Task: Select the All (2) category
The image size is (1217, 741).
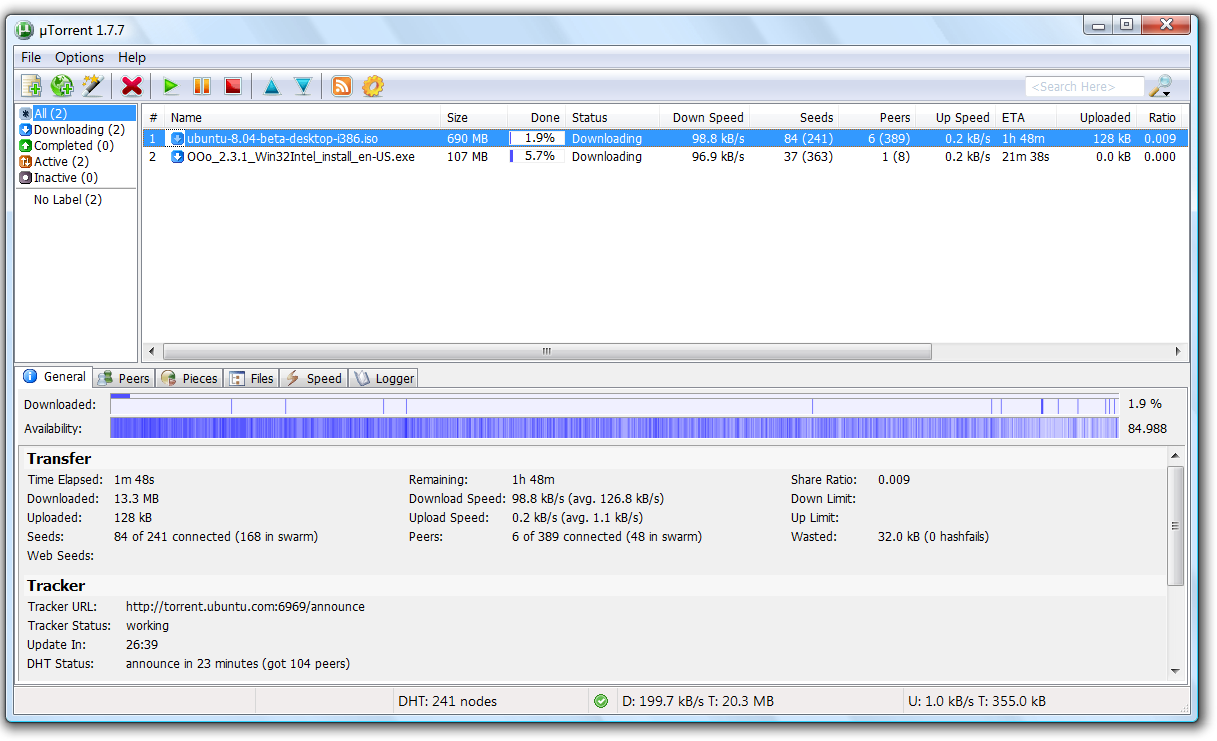Action: [77, 113]
